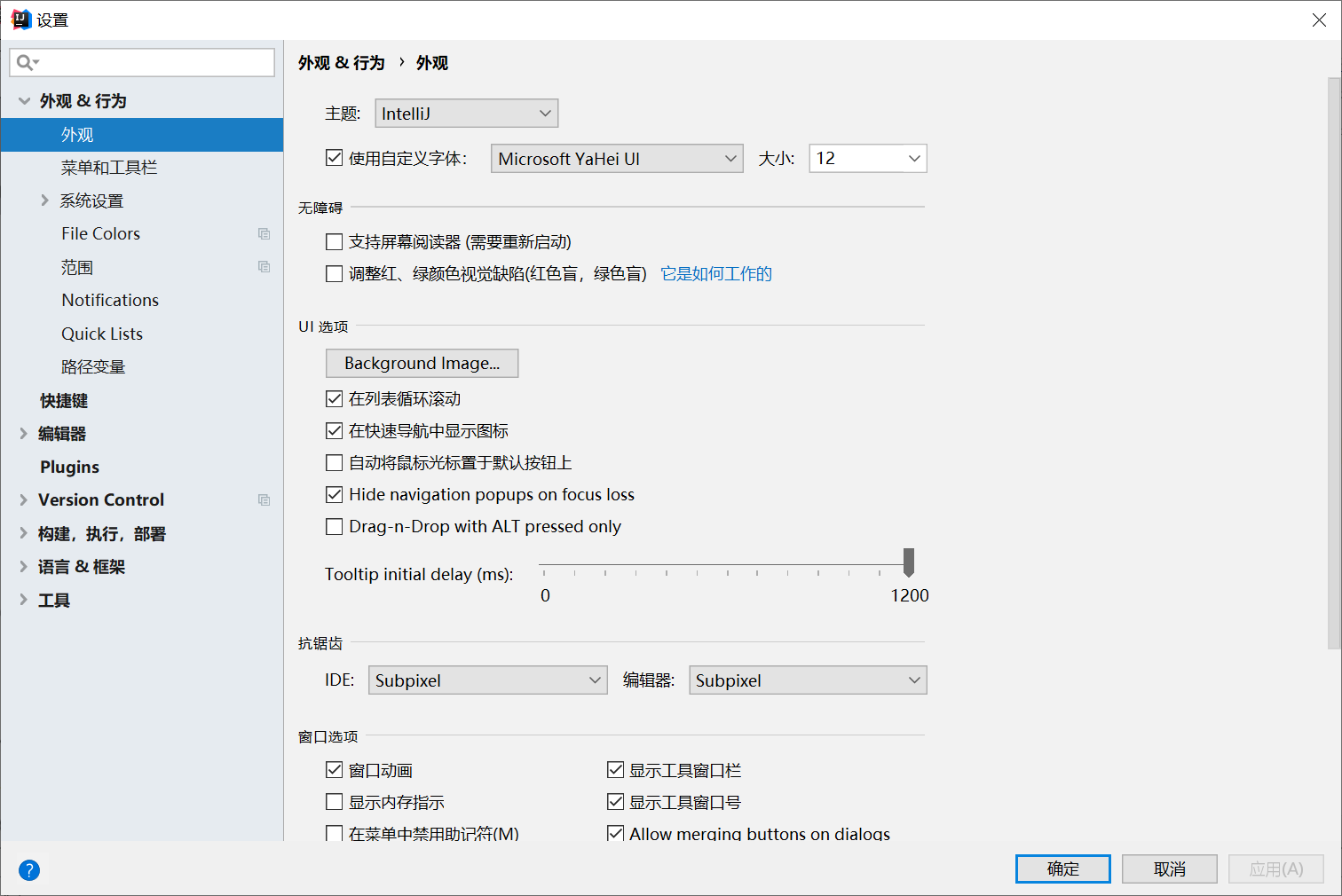Click the project-level icon beside File Colors
Screen dimensions: 1342x896
[x=264, y=234]
